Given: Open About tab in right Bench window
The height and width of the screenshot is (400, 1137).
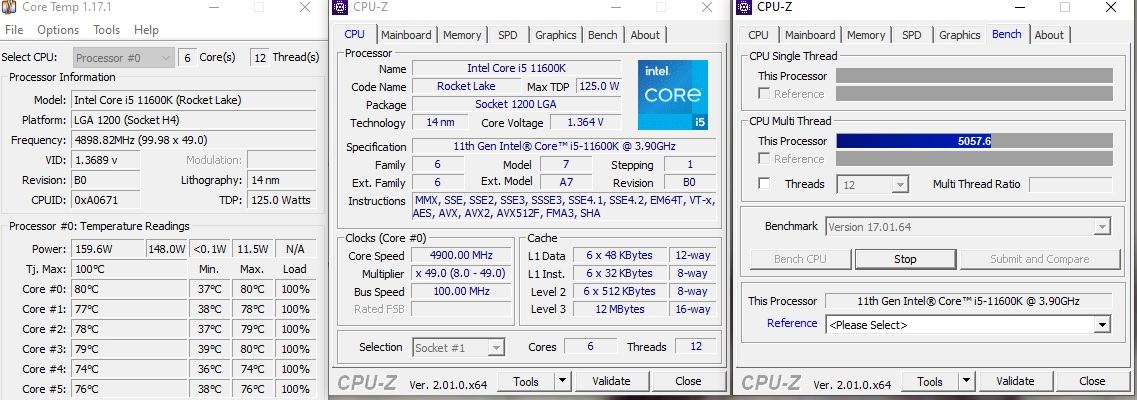Looking at the screenshot, I should (1049, 35).
